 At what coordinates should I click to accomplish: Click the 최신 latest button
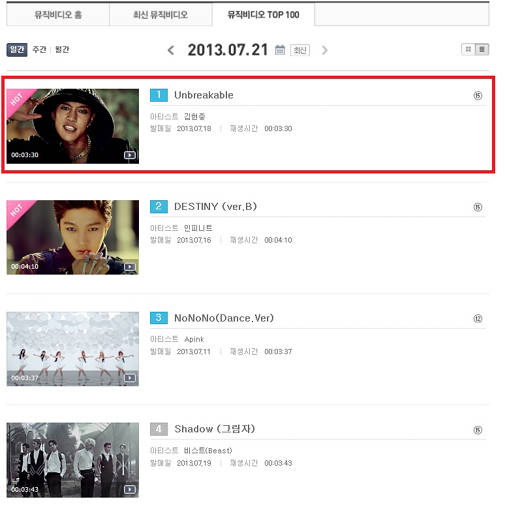tap(300, 50)
